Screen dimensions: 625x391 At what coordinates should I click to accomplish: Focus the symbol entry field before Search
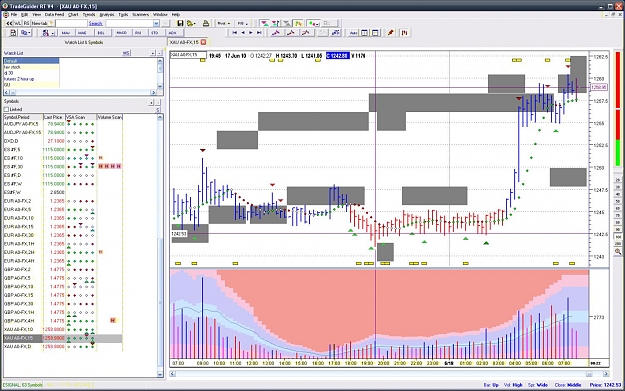pos(71,23)
